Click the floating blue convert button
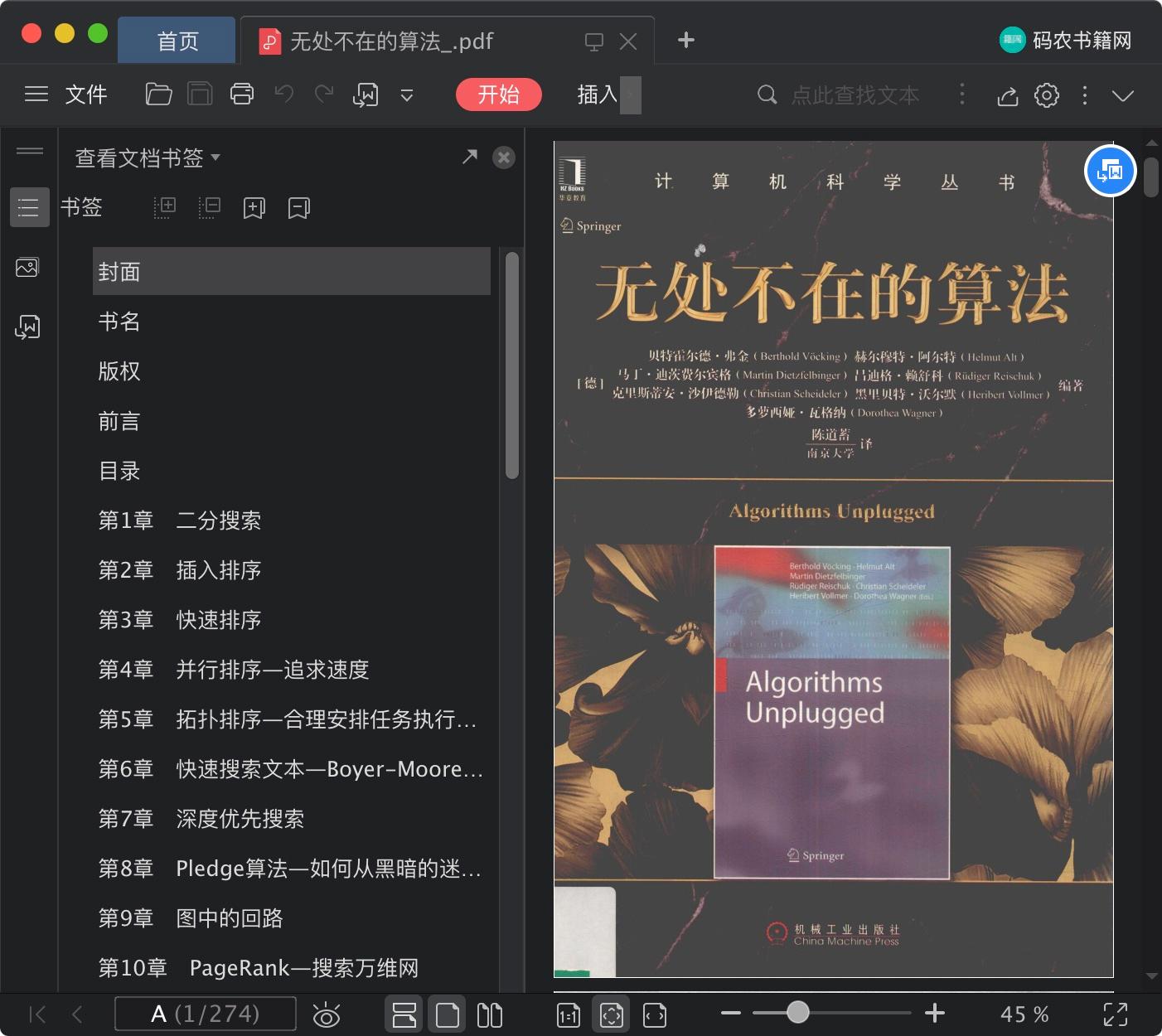The height and width of the screenshot is (1036, 1162). tap(1110, 172)
